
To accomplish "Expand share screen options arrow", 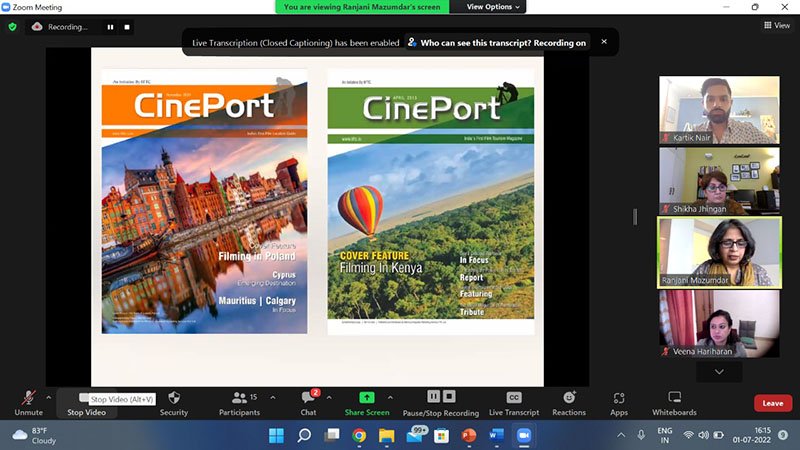I will pos(390,397).
